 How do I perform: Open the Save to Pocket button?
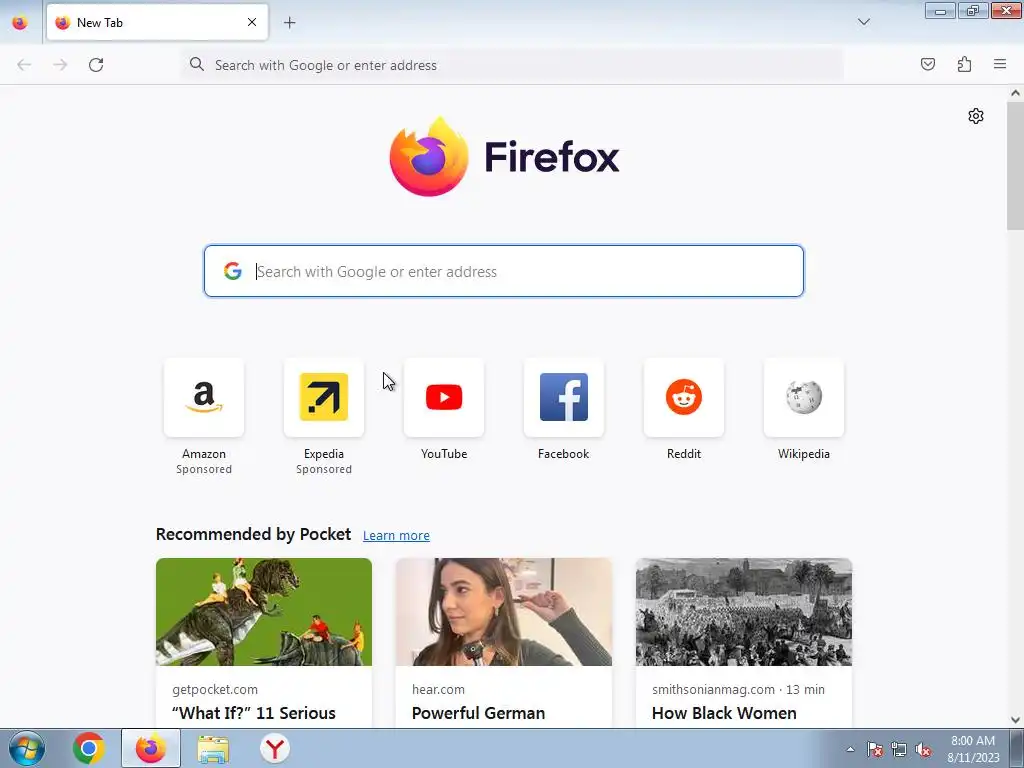(x=928, y=64)
